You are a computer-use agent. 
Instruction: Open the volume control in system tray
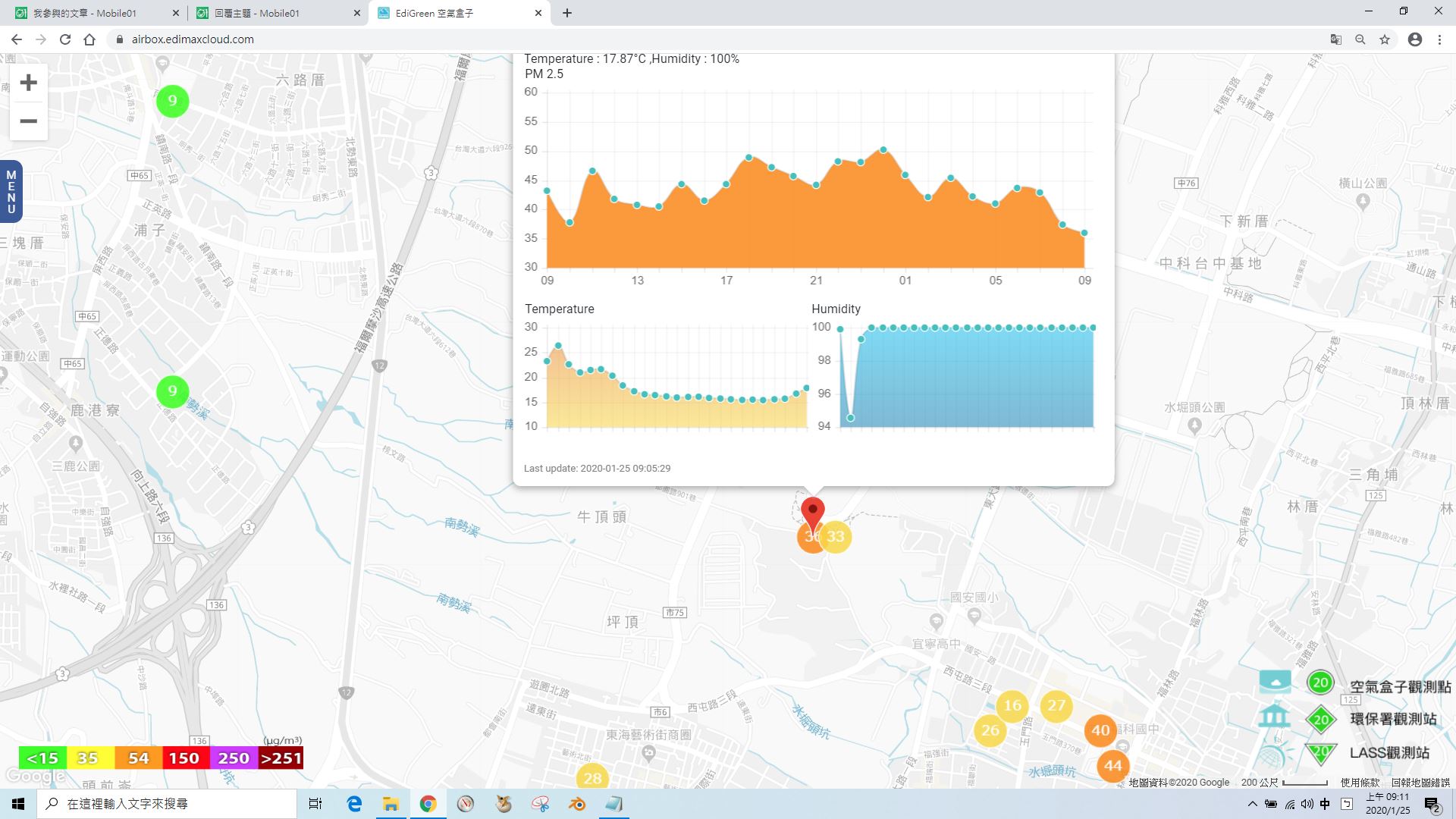(1307, 804)
